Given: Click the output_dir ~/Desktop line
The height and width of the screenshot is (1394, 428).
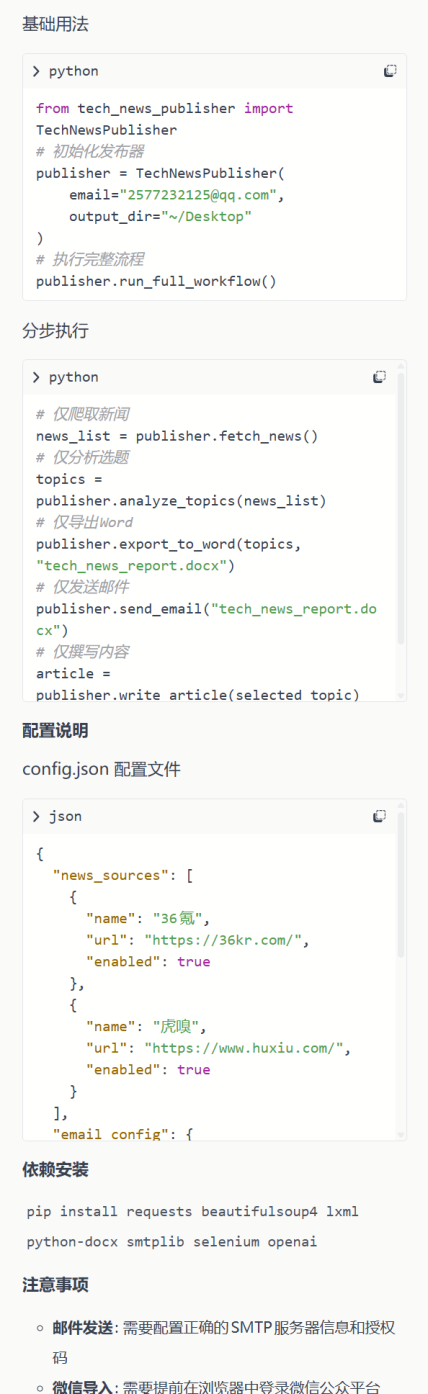Looking at the screenshot, I should 160,216.
